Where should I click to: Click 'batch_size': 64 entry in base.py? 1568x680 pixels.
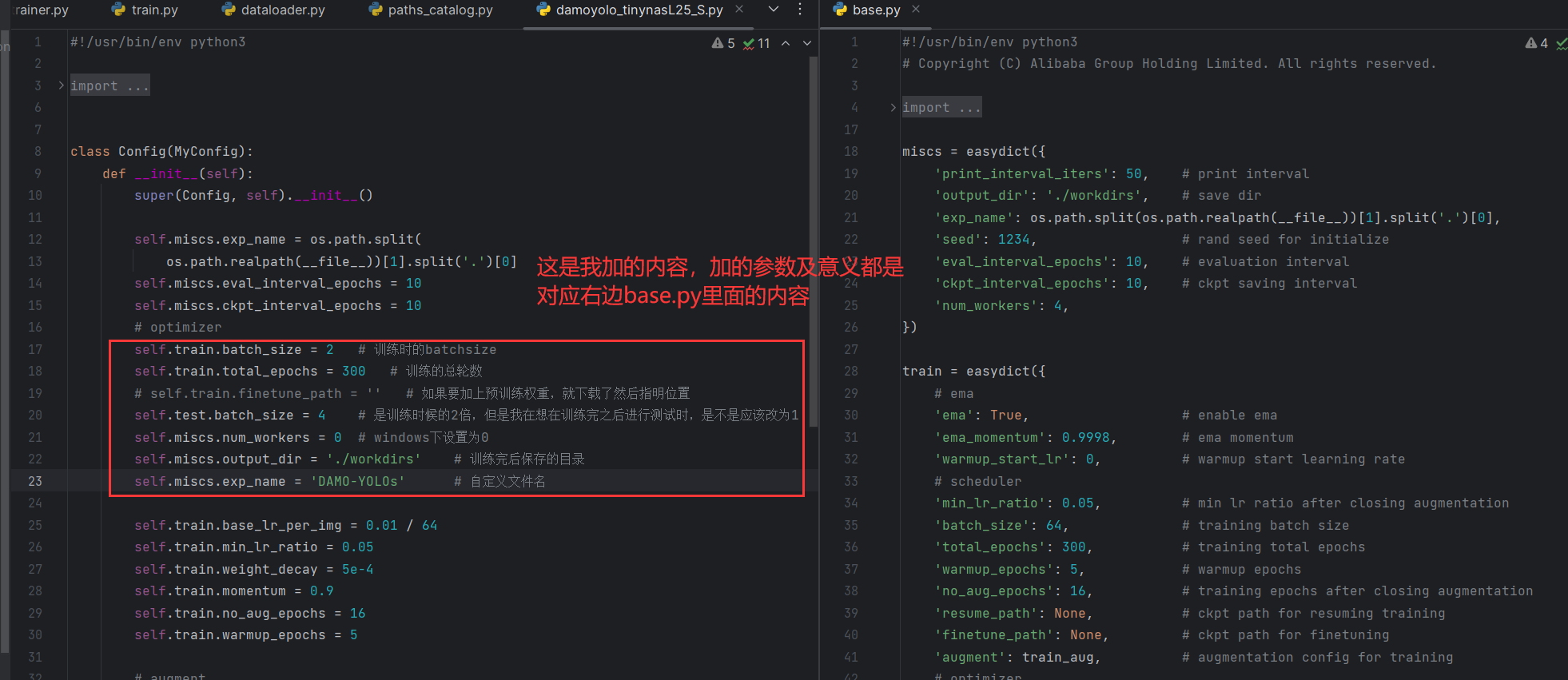pos(1002,525)
